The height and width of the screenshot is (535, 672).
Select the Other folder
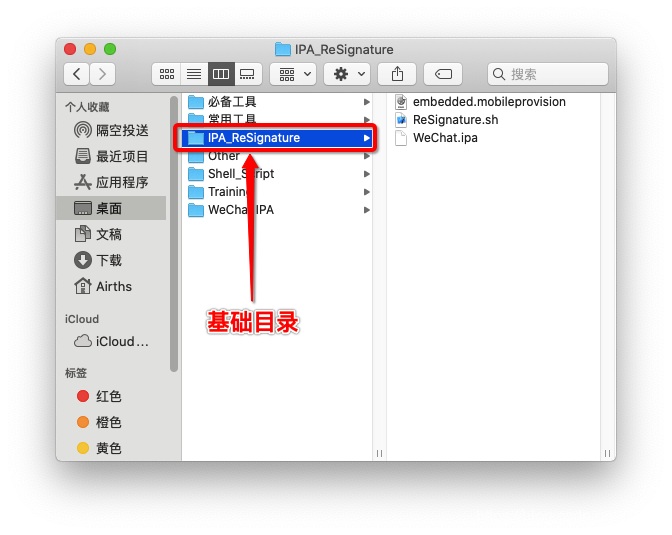point(277,156)
